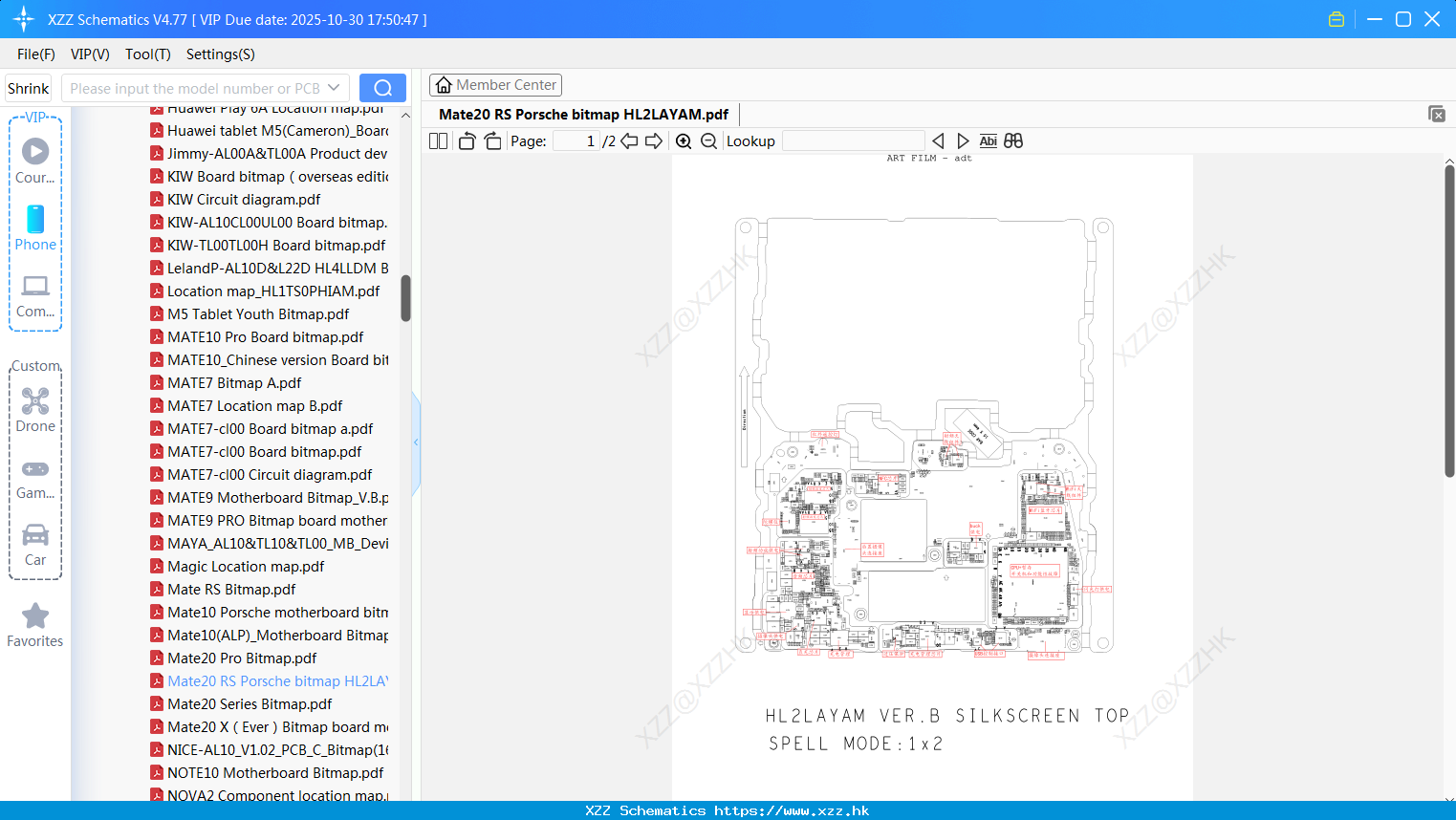The height and width of the screenshot is (820, 1456).
Task: Open the File(F) menu
Action: point(36,54)
